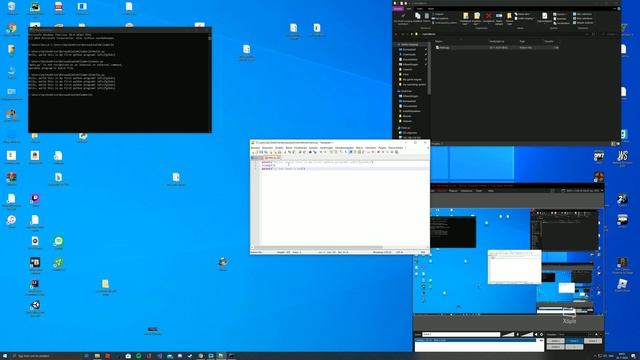Screen dimensions: 640x360
Task: Click Zoom In icon in Notepad++ toolbar
Action: 321,152
